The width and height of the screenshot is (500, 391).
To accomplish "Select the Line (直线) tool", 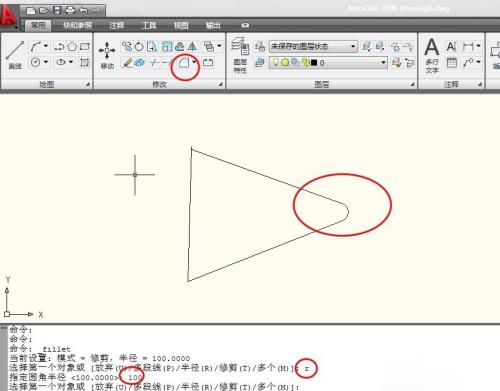I will (x=15, y=55).
